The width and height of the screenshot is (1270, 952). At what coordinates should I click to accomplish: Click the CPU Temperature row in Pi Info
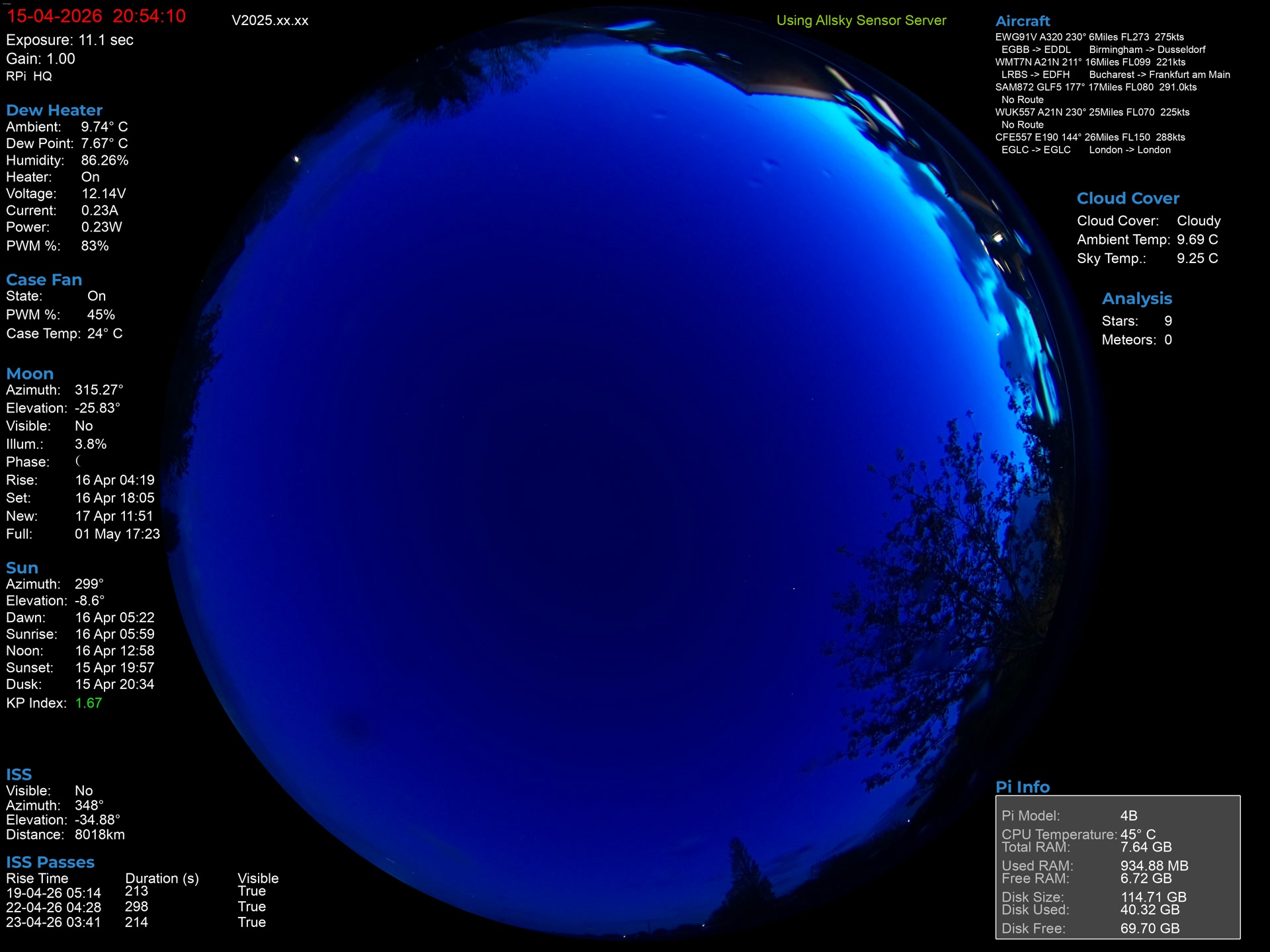pos(1078,834)
